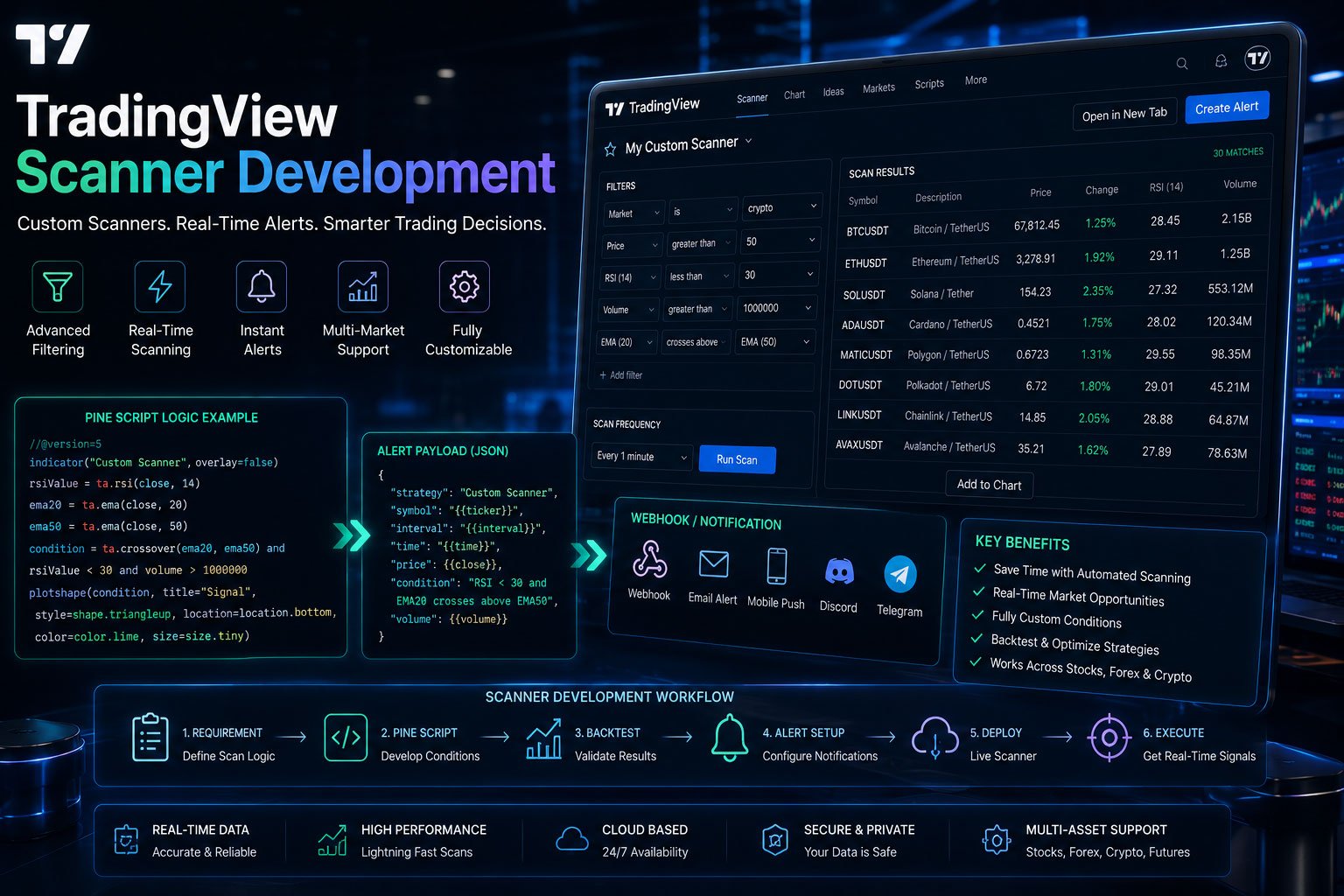Screen dimensions: 1344x896
Task: Click the Instant Alerts bell icon
Action: click(262, 286)
